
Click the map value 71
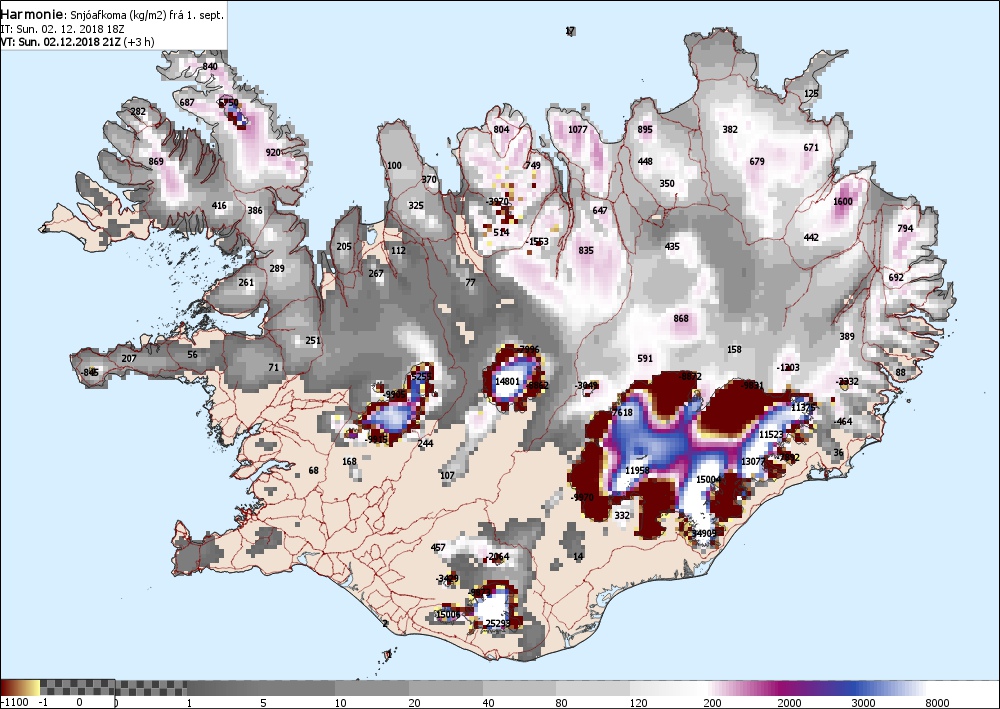[x=274, y=367]
